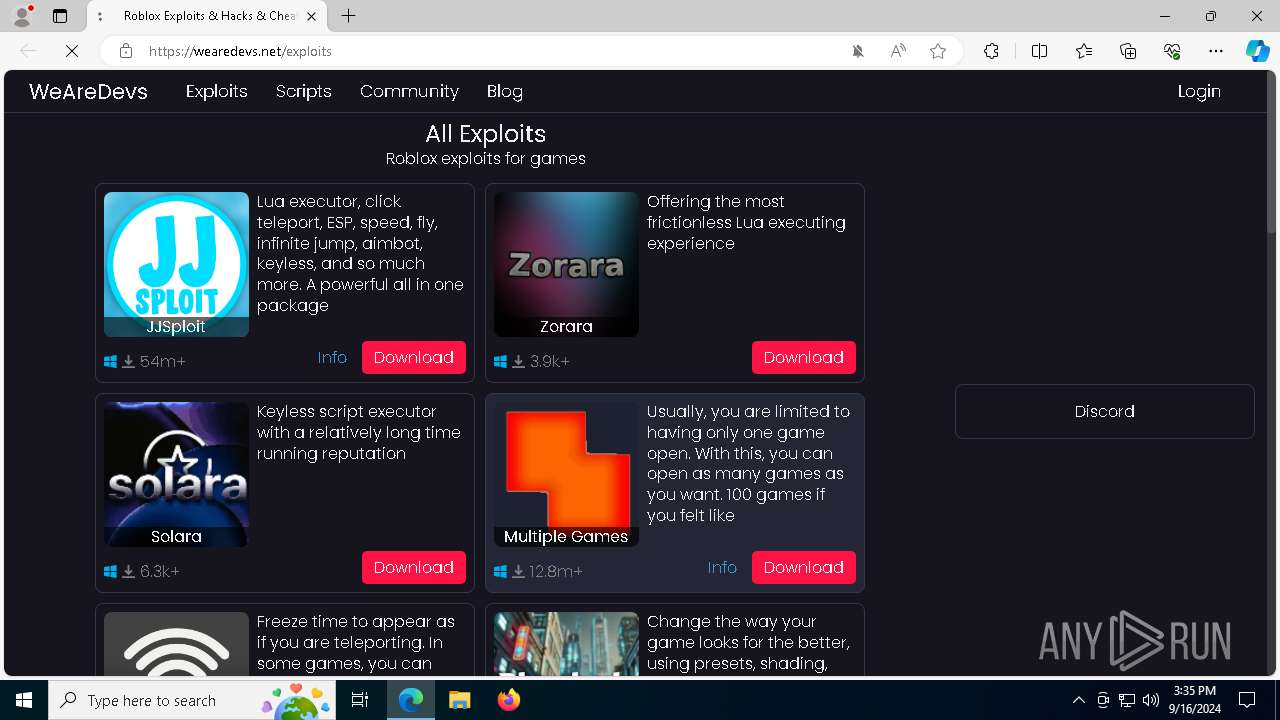The height and width of the screenshot is (720, 1280).
Task: Click the taskbar search box
Action: (x=193, y=700)
